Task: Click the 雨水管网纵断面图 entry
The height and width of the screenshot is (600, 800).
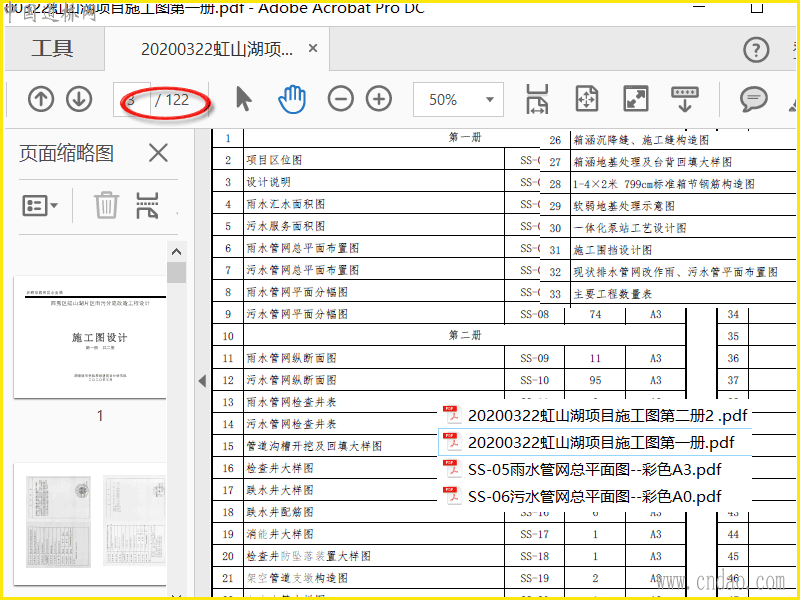Action: click(x=292, y=358)
